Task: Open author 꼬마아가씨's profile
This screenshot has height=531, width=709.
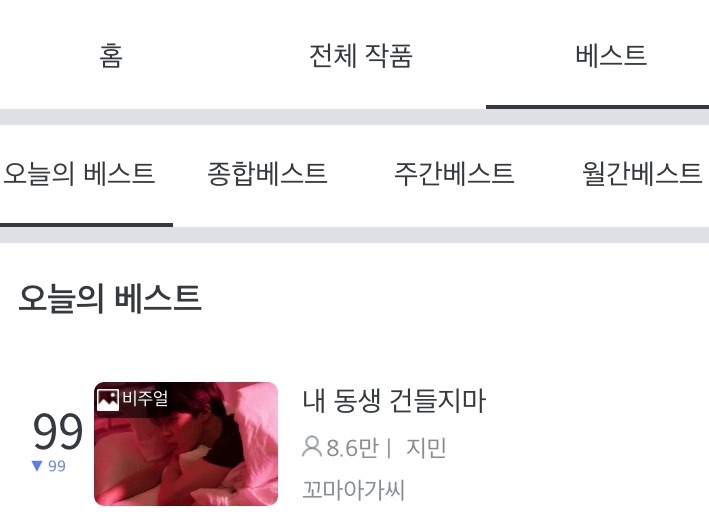Action: (x=353, y=490)
